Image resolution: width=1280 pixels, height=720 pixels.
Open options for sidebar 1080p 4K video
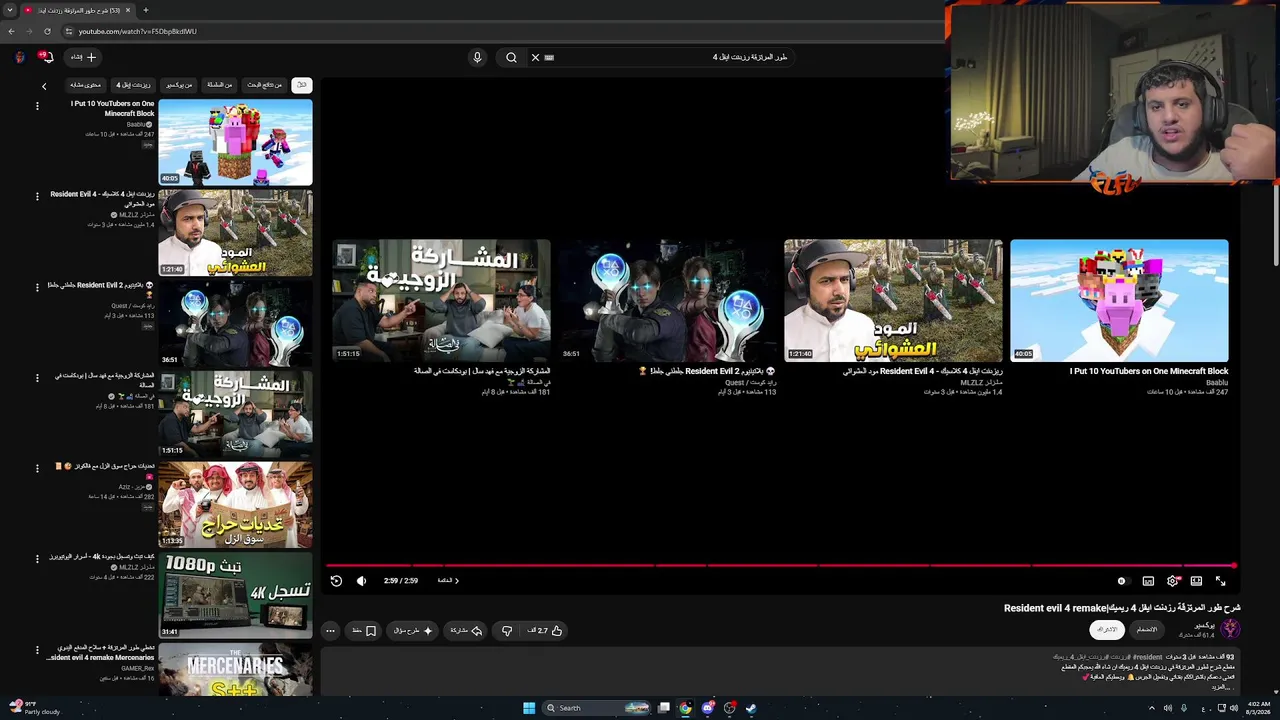37,559
